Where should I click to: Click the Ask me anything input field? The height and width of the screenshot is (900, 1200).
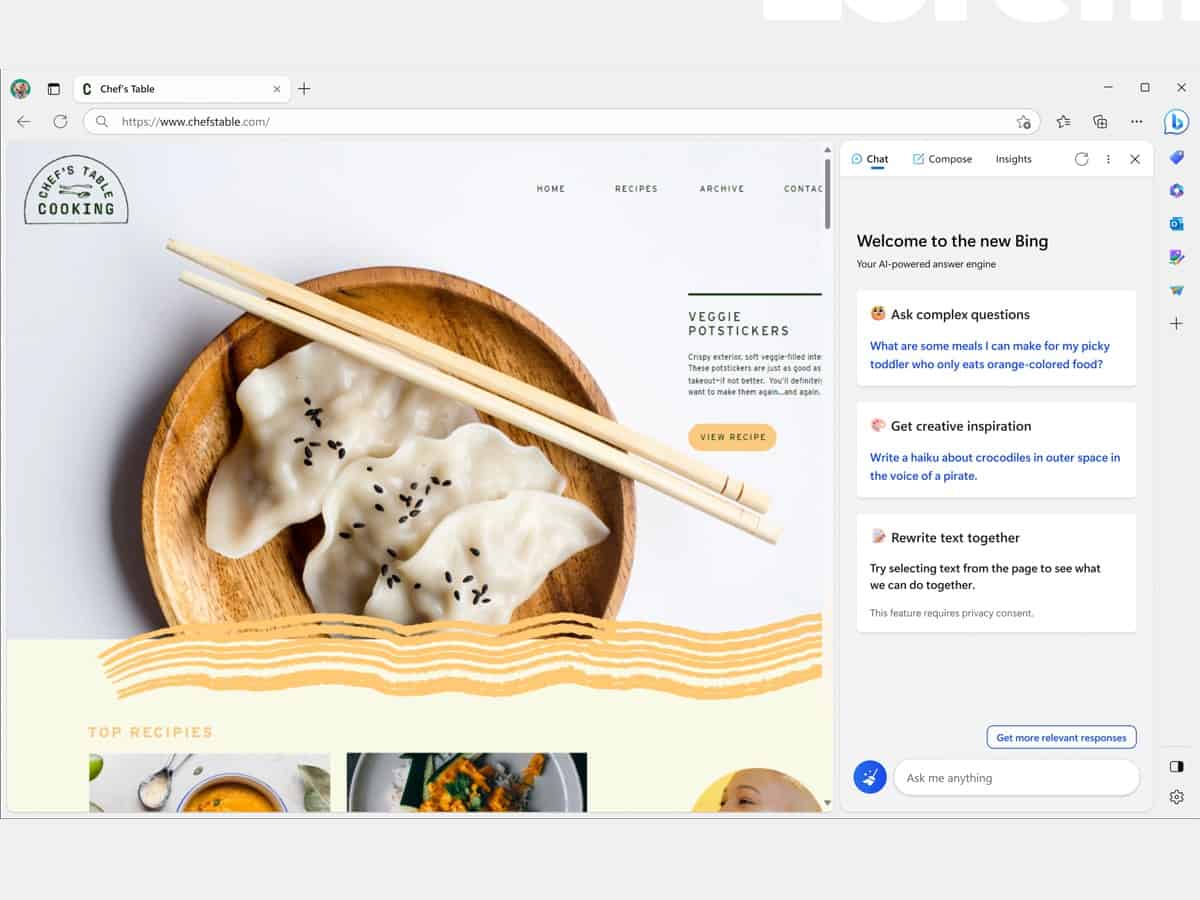pos(1015,777)
